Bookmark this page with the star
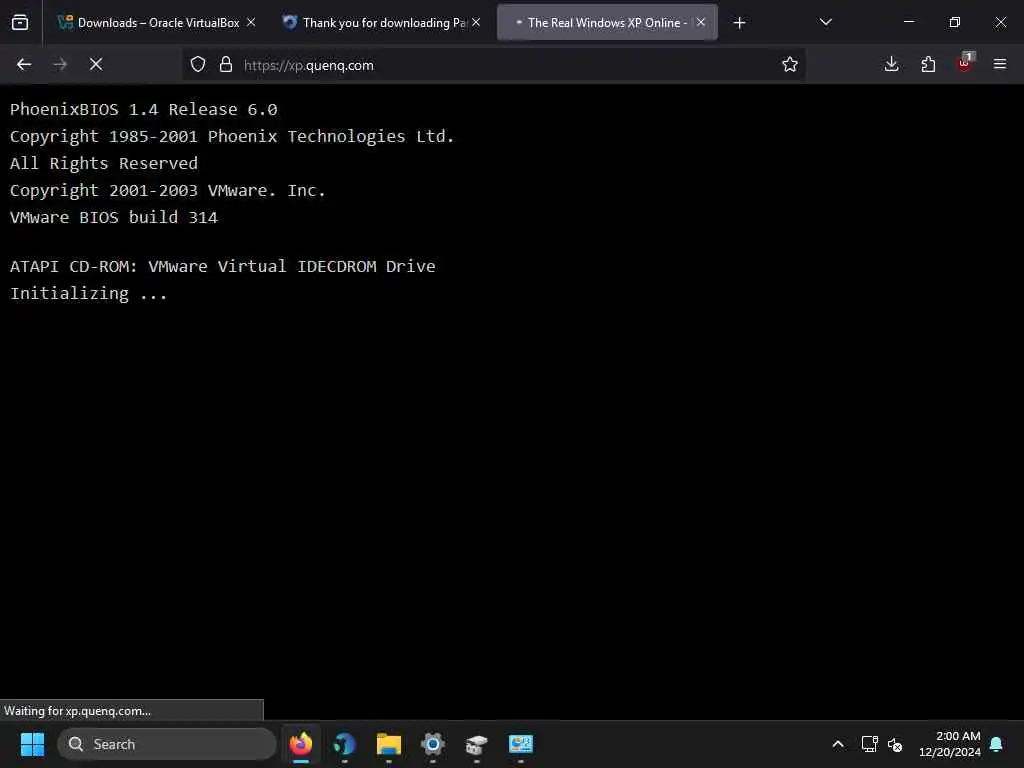The height and width of the screenshot is (768, 1024). (790, 64)
